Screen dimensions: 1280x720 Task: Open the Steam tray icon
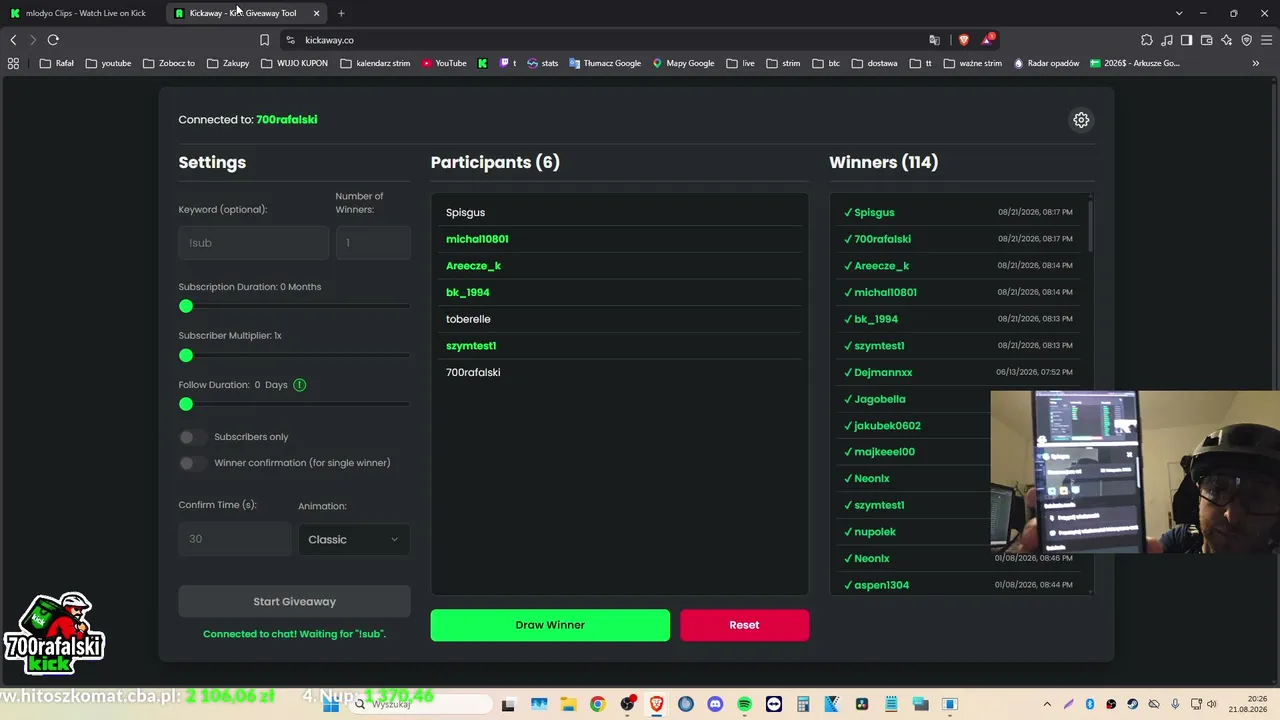tap(1132, 704)
